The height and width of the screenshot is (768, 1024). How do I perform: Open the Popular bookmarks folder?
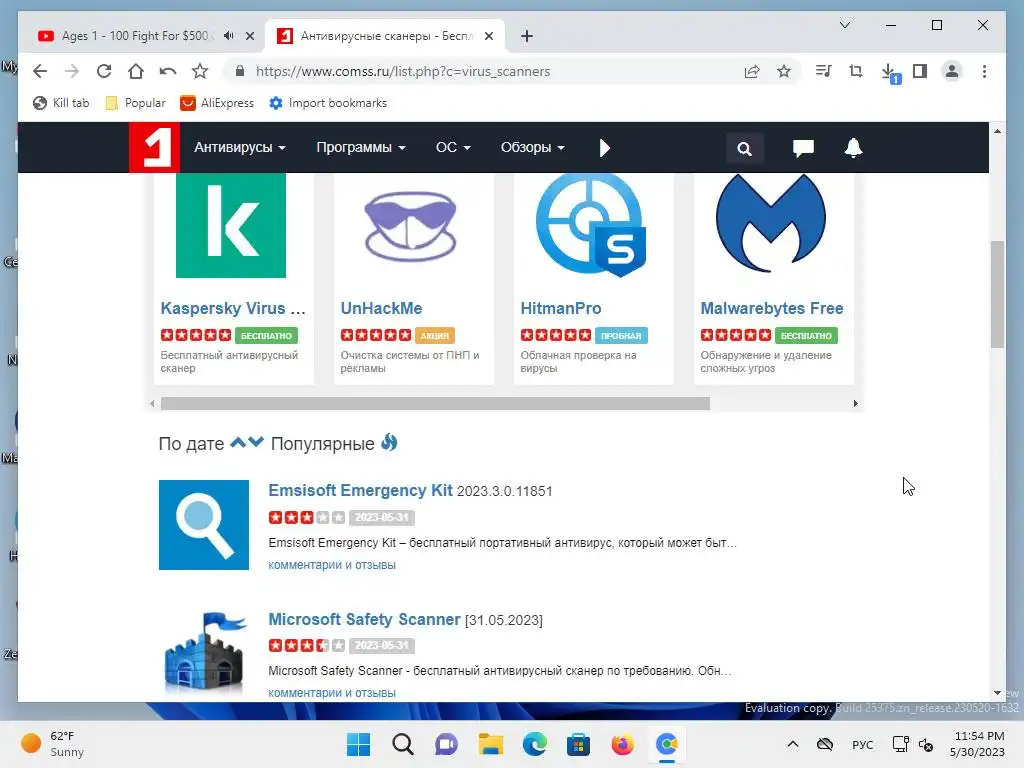pyautogui.click(x=136, y=103)
